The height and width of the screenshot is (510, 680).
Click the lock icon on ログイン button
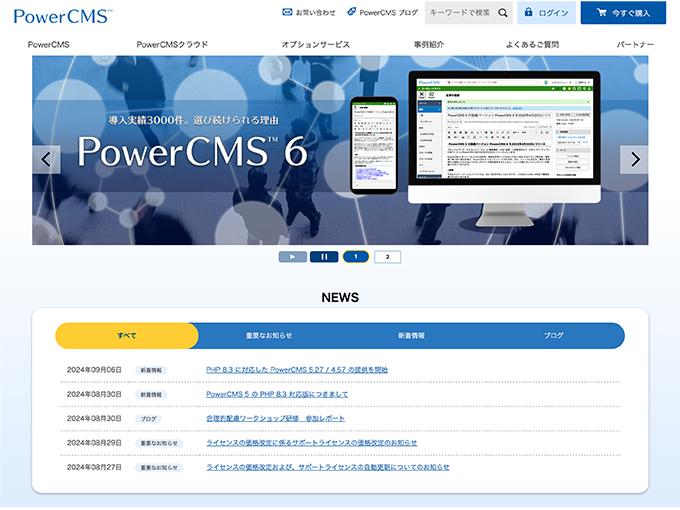tap(528, 12)
